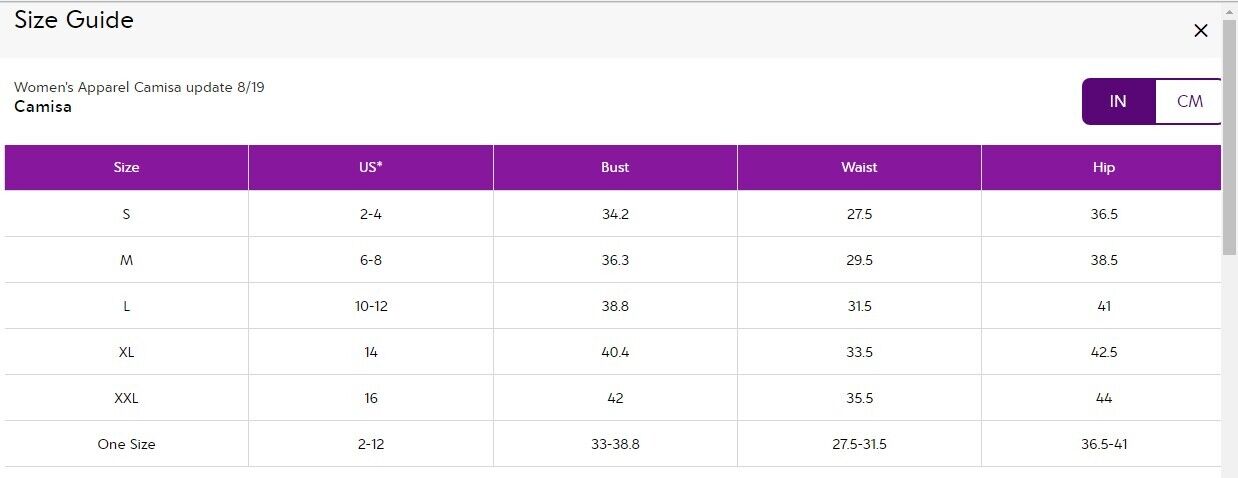
Task: Click the Waist column header
Action: point(859,167)
